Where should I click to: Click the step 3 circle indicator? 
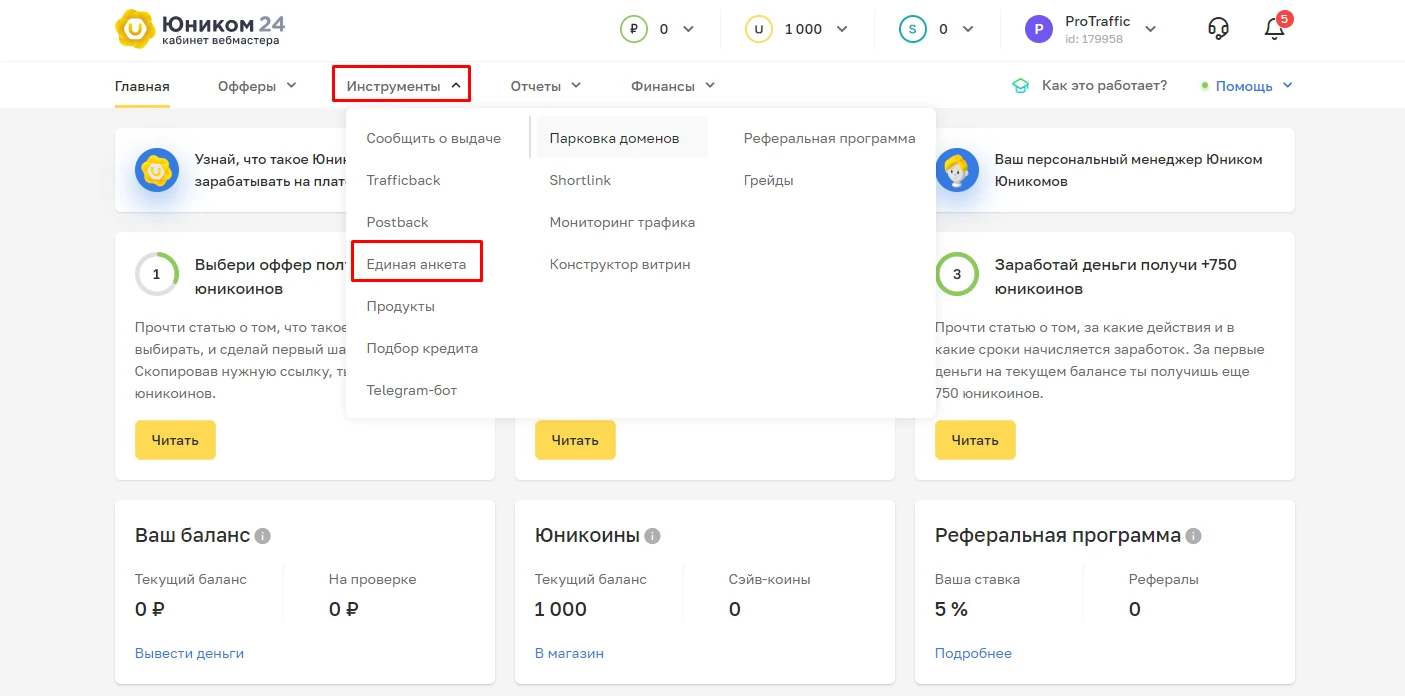pos(957,274)
